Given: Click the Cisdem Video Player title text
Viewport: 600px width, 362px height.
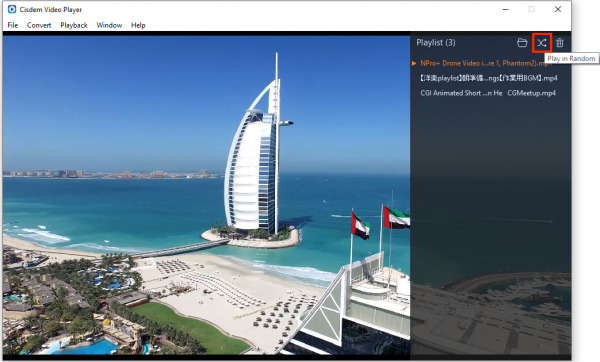Looking at the screenshot, I should tap(51, 10).
